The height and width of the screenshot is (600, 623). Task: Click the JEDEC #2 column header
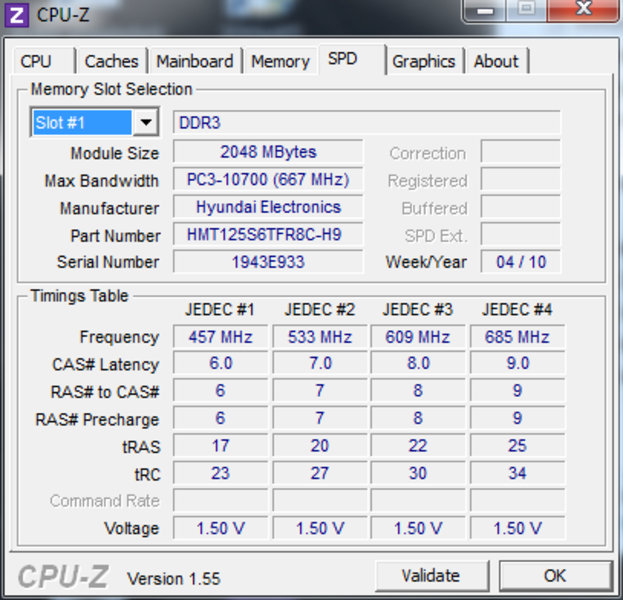(319, 310)
